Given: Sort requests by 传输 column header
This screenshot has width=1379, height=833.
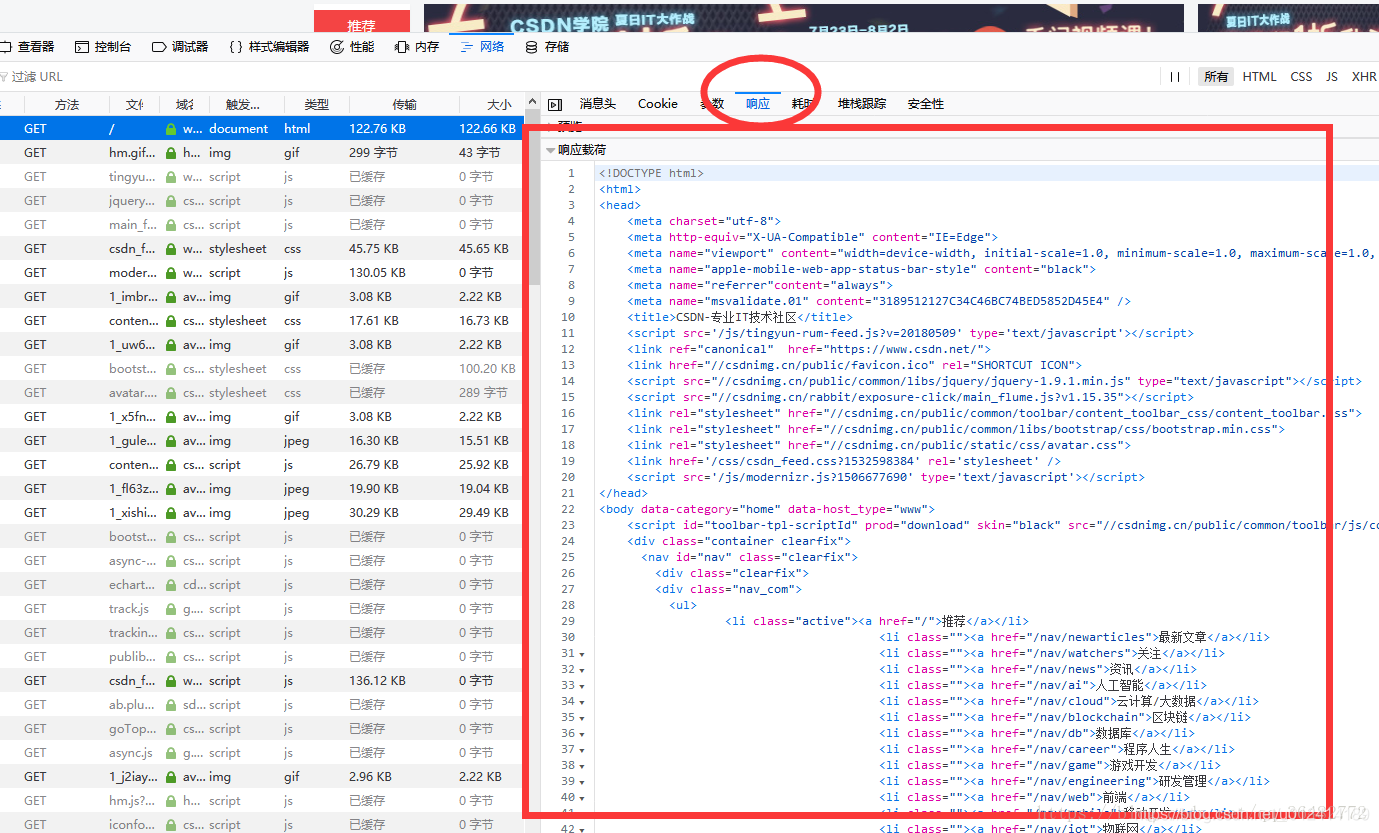Looking at the screenshot, I should pos(404,105).
